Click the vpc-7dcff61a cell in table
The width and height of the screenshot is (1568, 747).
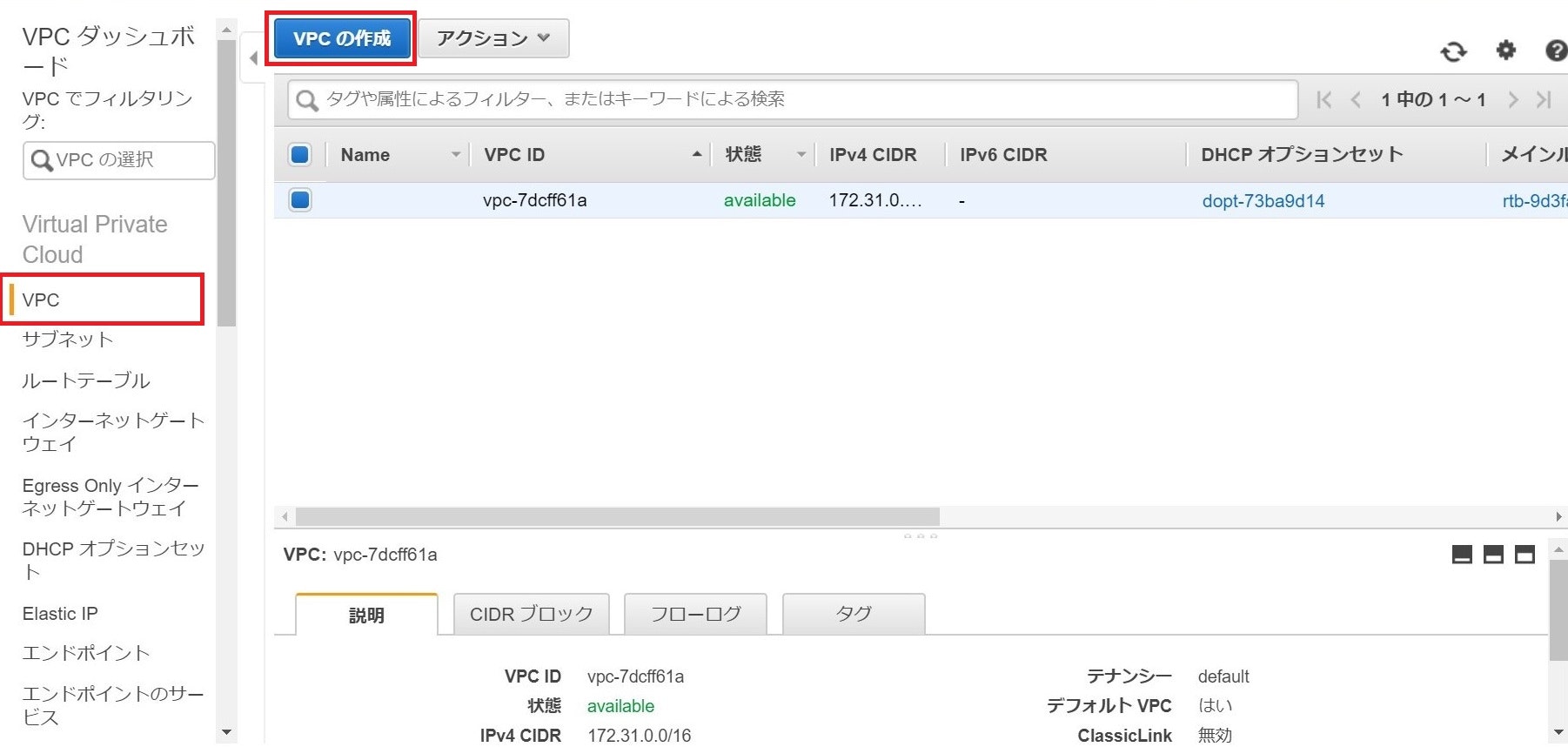[534, 201]
